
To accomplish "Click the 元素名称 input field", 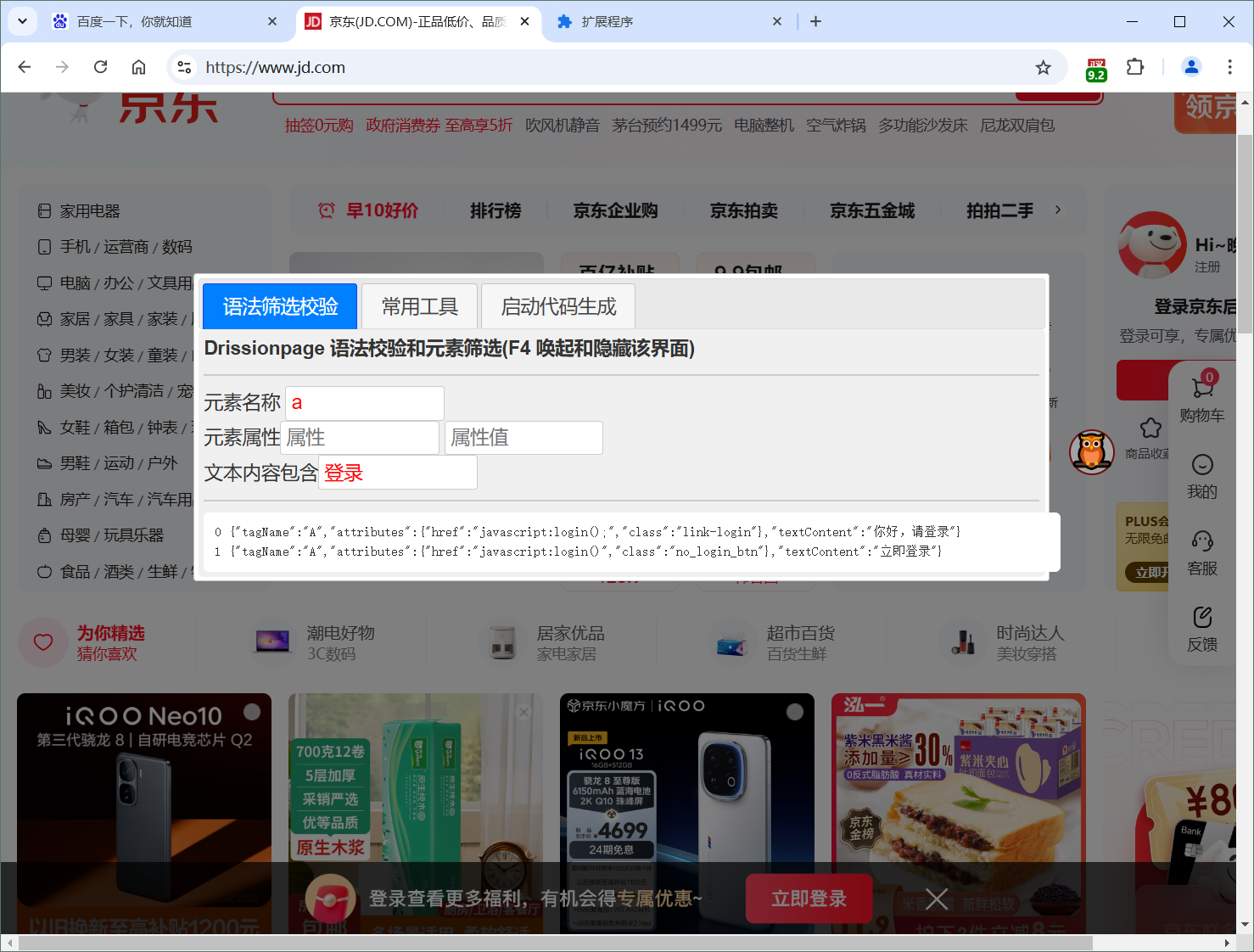I will coord(365,403).
